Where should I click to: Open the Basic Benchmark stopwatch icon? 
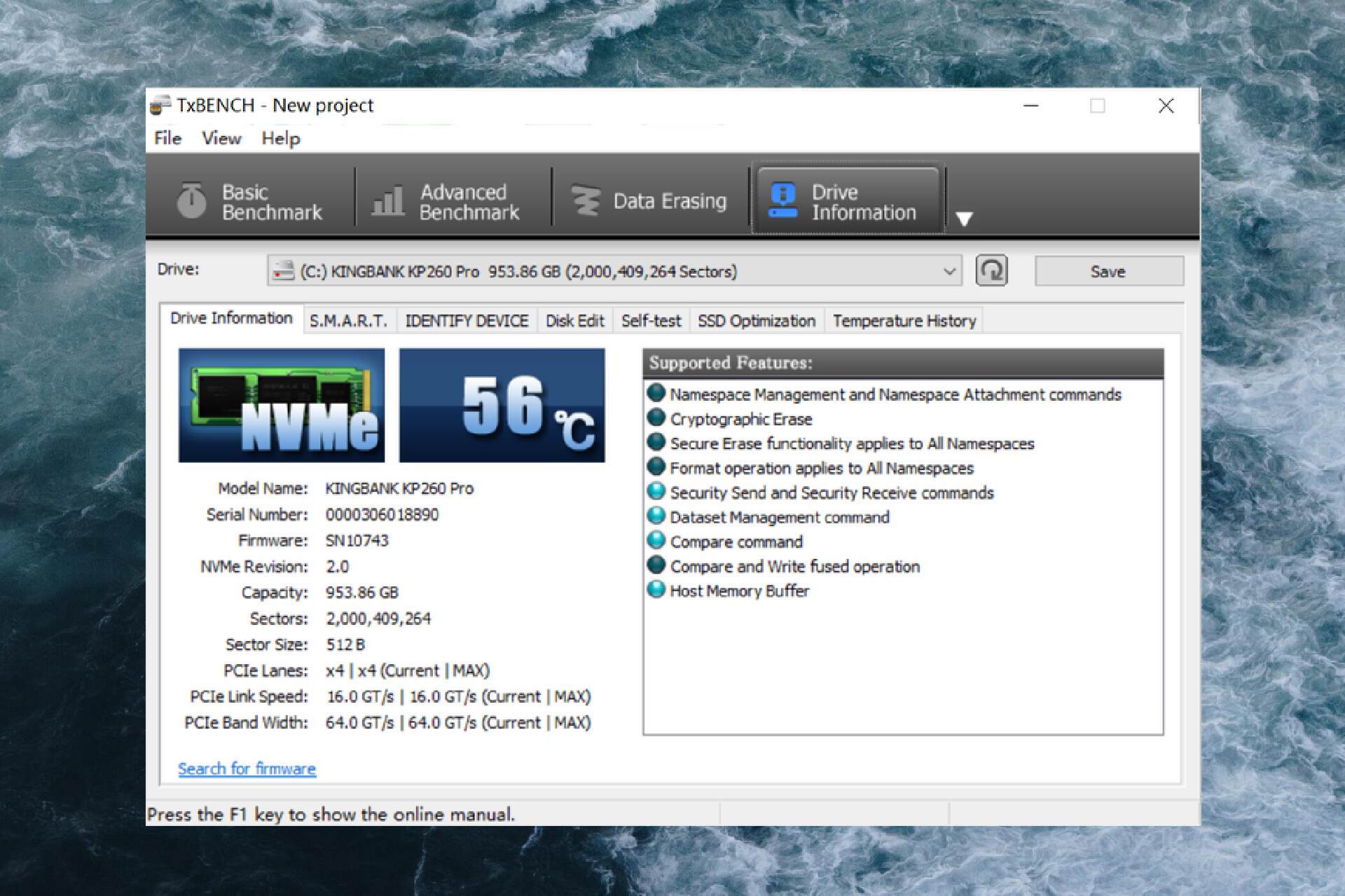pos(191,200)
